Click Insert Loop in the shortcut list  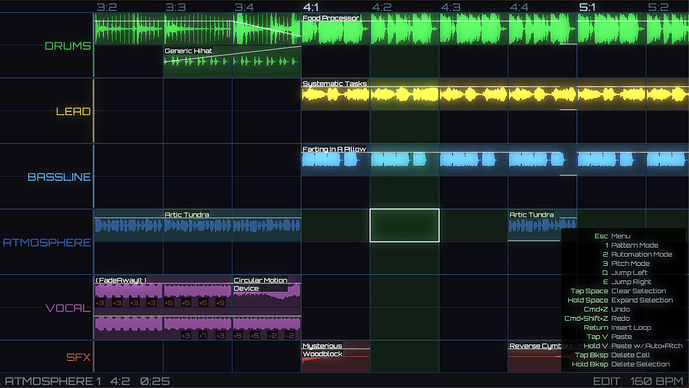pos(617,328)
